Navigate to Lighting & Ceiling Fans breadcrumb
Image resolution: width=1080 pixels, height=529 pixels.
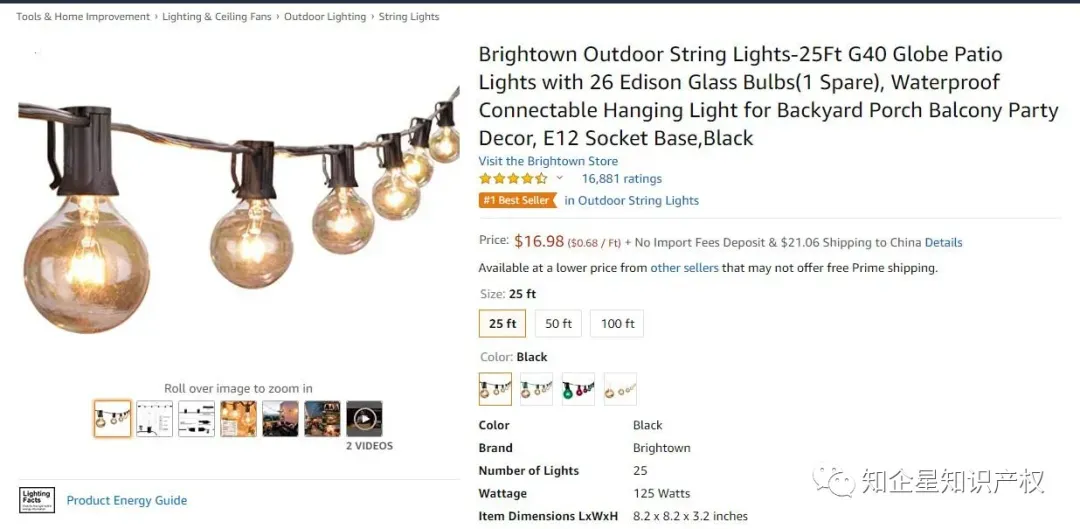point(217,17)
